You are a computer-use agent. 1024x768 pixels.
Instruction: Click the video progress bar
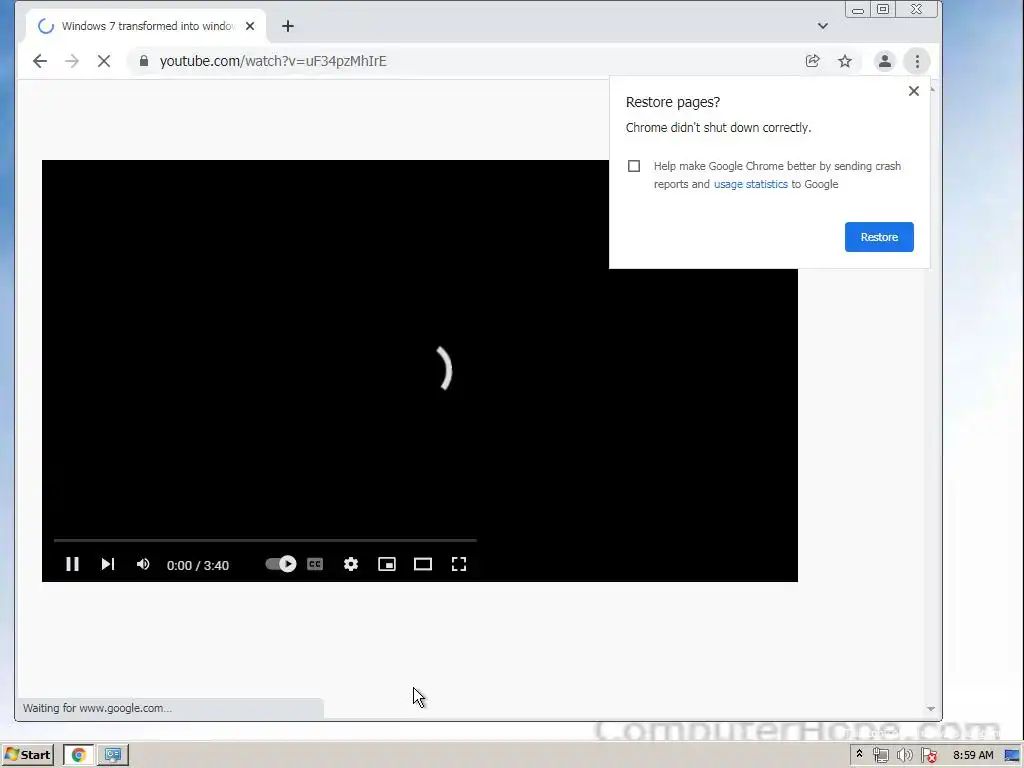(x=265, y=541)
